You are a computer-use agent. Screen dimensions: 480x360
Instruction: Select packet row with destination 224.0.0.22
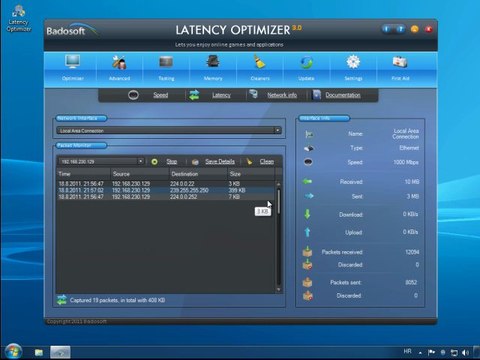tap(166, 184)
